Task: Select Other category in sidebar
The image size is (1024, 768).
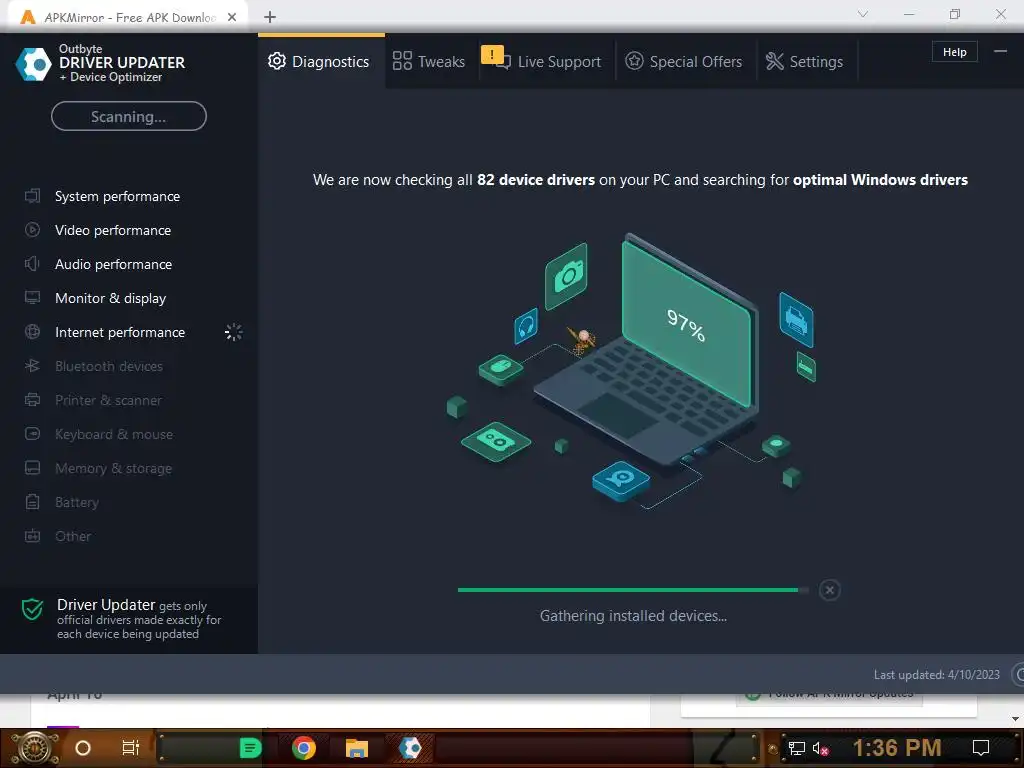Action: click(x=73, y=536)
